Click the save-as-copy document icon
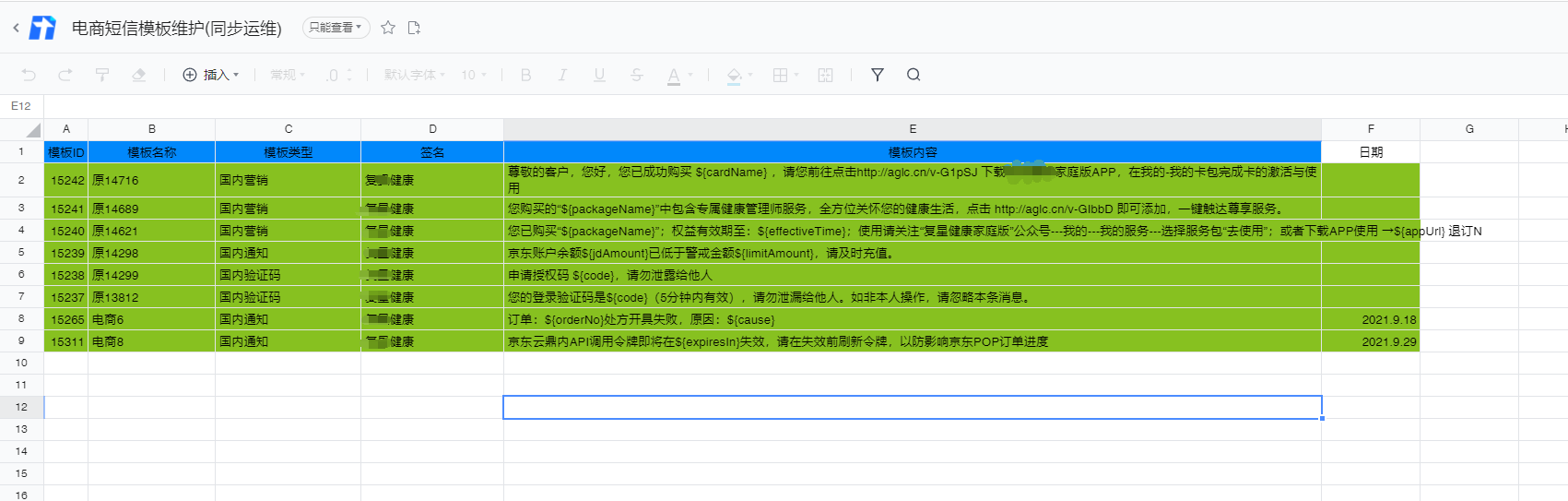The image size is (1568, 501). 414,28
